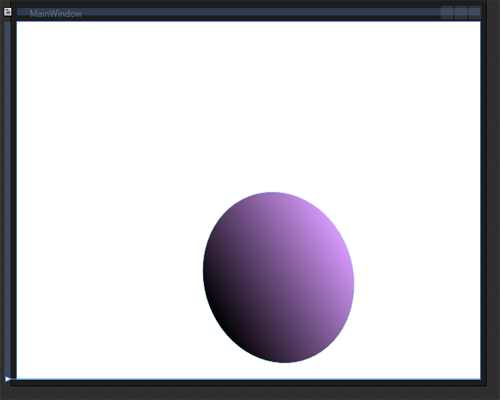Screen dimensions: 500x400
Task: Click the minimize button of MainWindow
Action: tap(447, 13)
